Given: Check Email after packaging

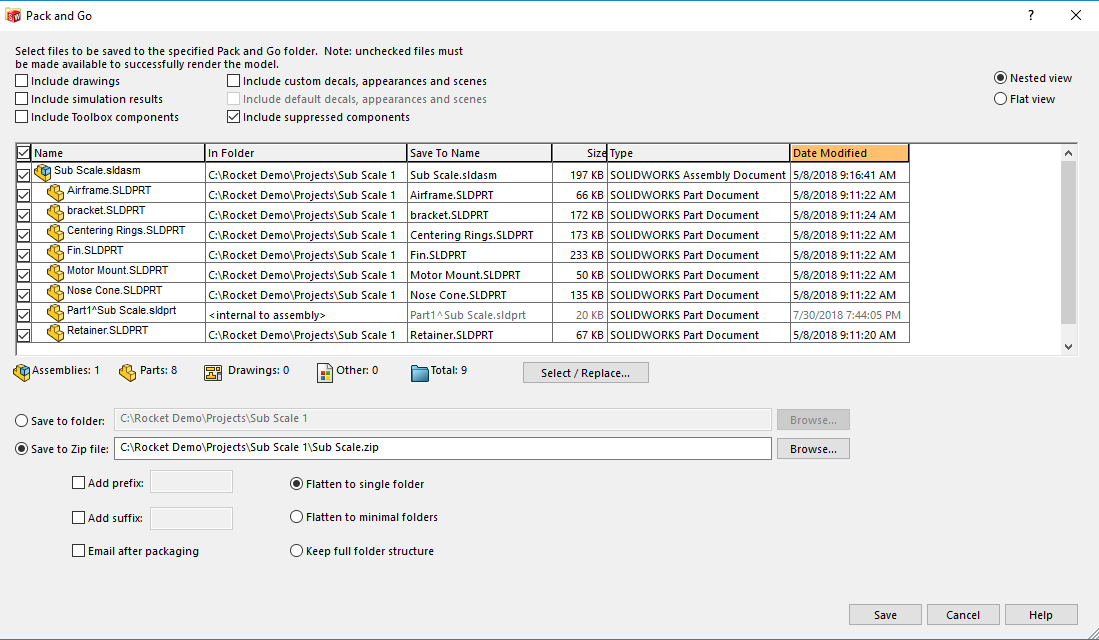Looking at the screenshot, I should tap(78, 550).
